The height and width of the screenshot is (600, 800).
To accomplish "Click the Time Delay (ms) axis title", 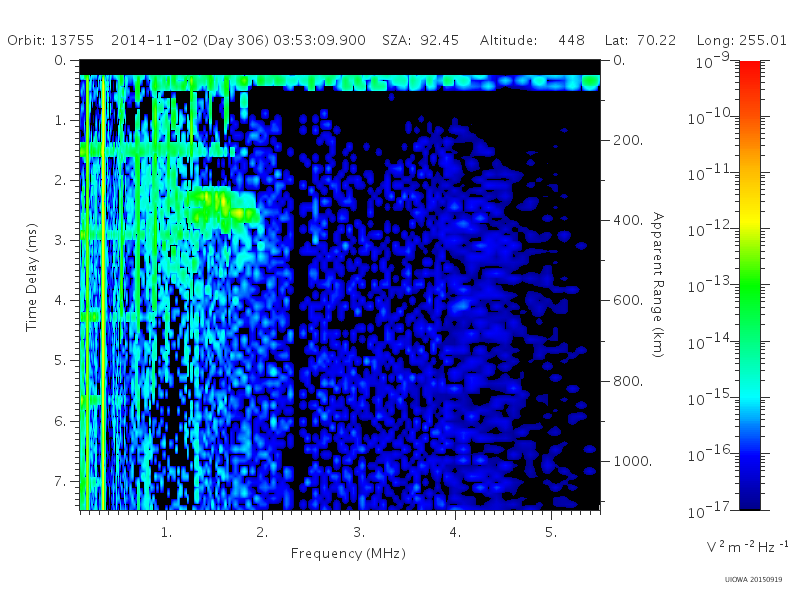I will [32, 277].
